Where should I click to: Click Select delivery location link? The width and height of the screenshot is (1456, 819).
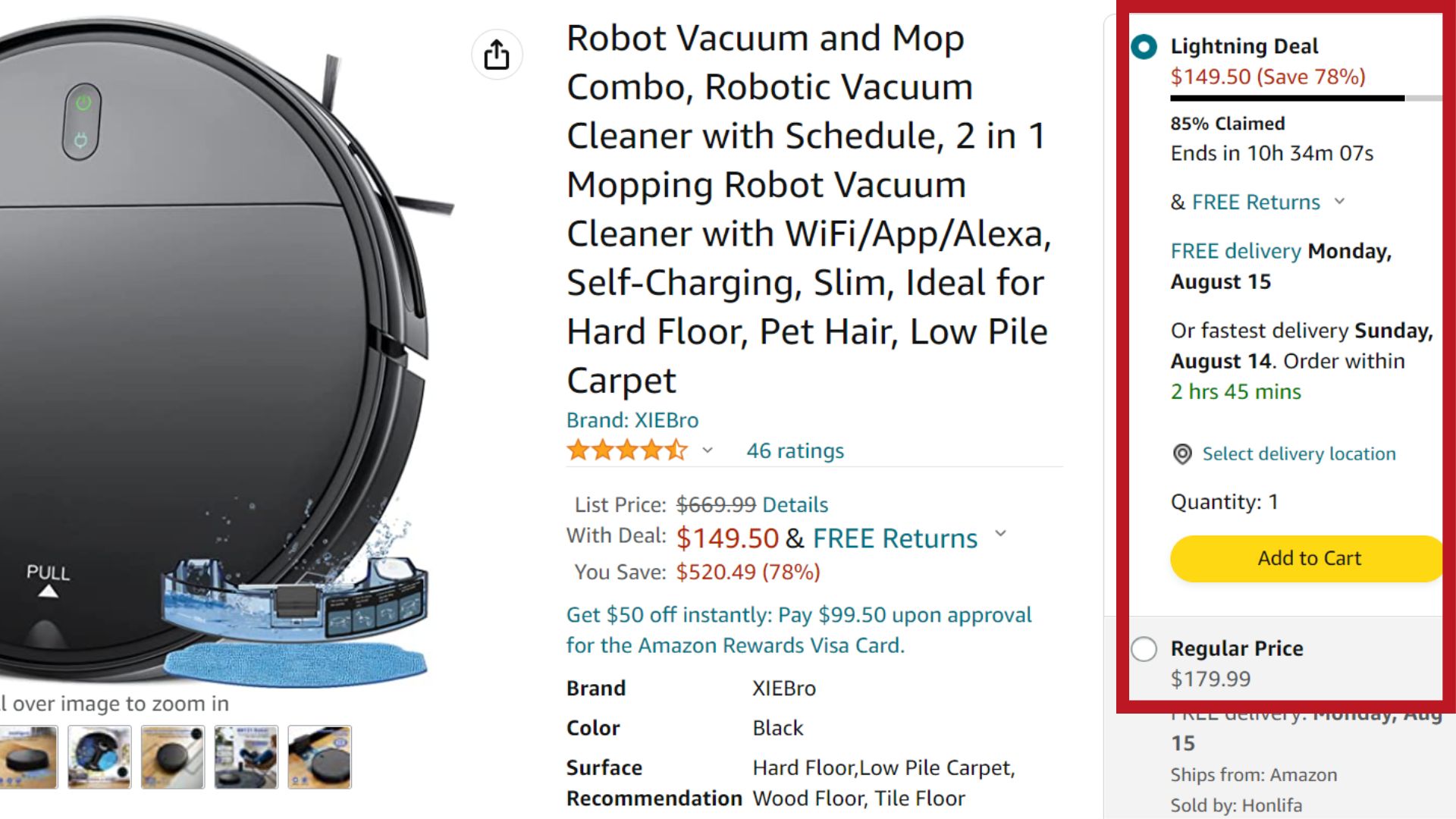pyautogui.click(x=1298, y=454)
